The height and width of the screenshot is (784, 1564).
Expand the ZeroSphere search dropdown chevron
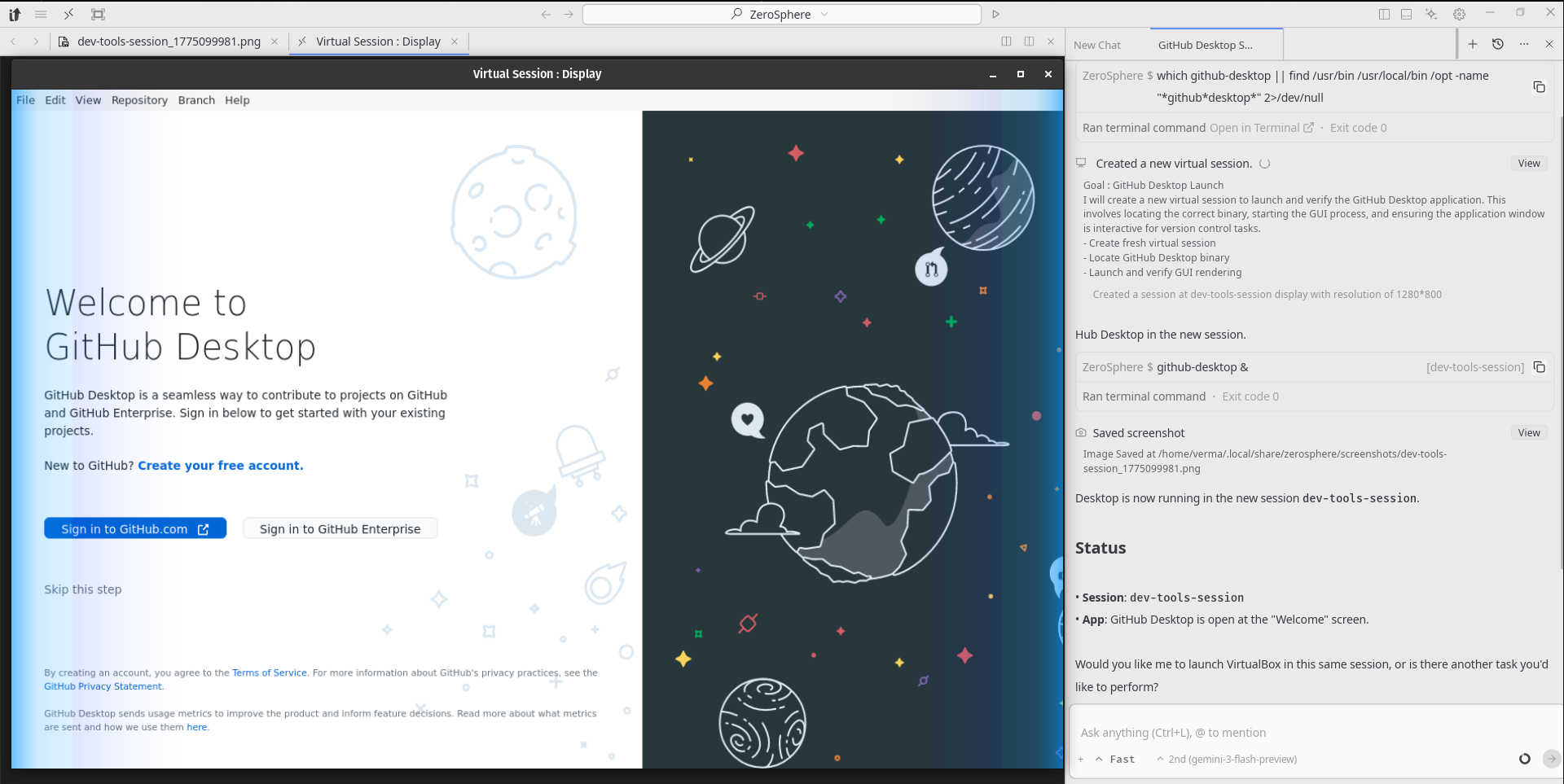click(x=824, y=14)
